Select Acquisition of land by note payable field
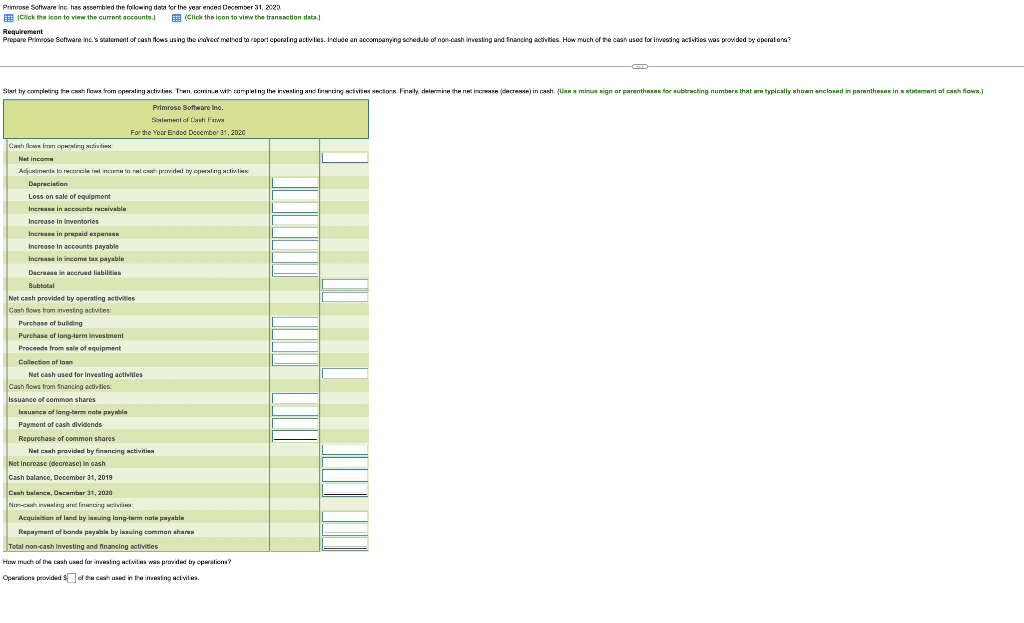The height and width of the screenshot is (623, 1024). (345, 517)
